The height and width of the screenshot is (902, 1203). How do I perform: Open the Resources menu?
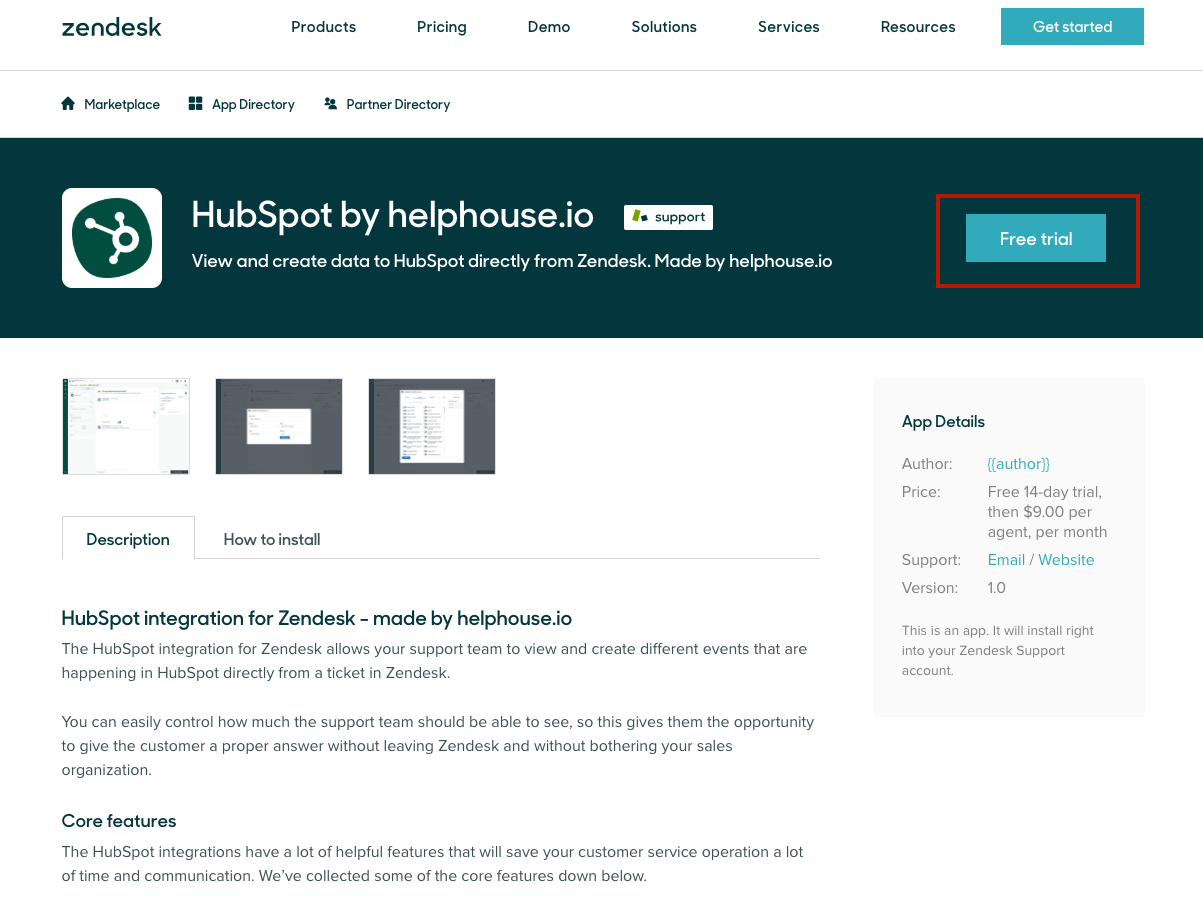(x=918, y=27)
